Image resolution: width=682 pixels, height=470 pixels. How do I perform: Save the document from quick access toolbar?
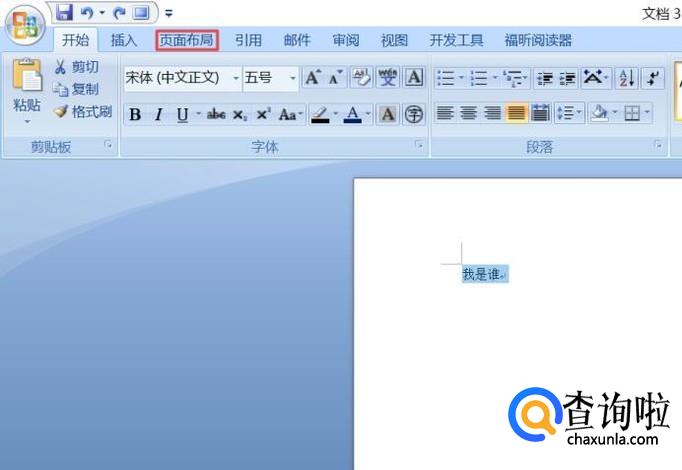[64, 12]
